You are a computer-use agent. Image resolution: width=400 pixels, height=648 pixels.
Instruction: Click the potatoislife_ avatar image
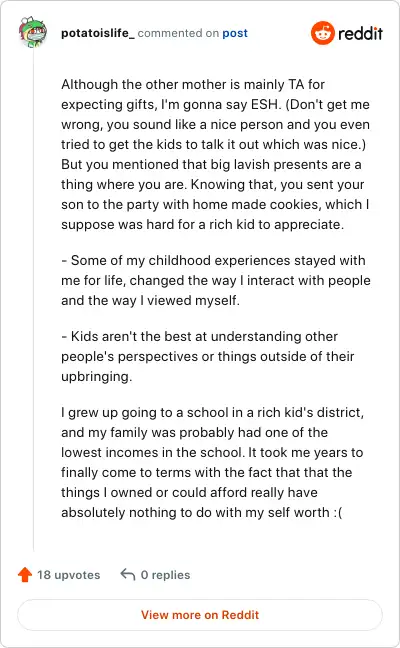pyautogui.click(x=33, y=32)
